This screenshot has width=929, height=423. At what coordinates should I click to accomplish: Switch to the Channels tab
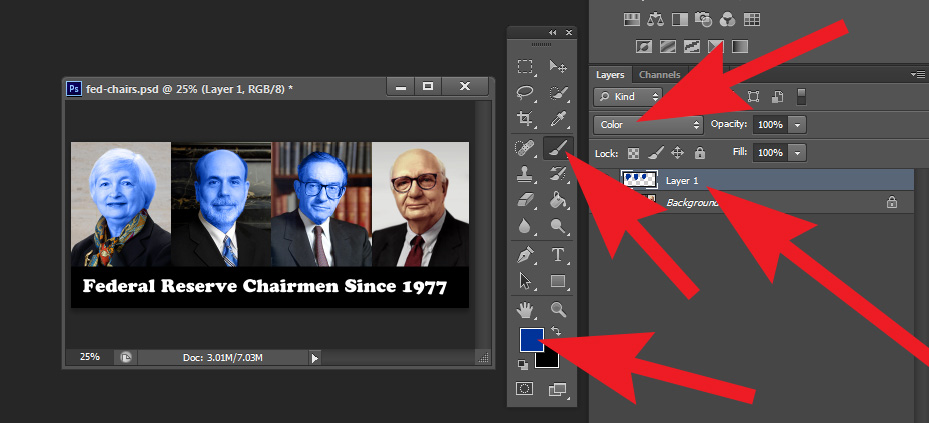(x=659, y=75)
